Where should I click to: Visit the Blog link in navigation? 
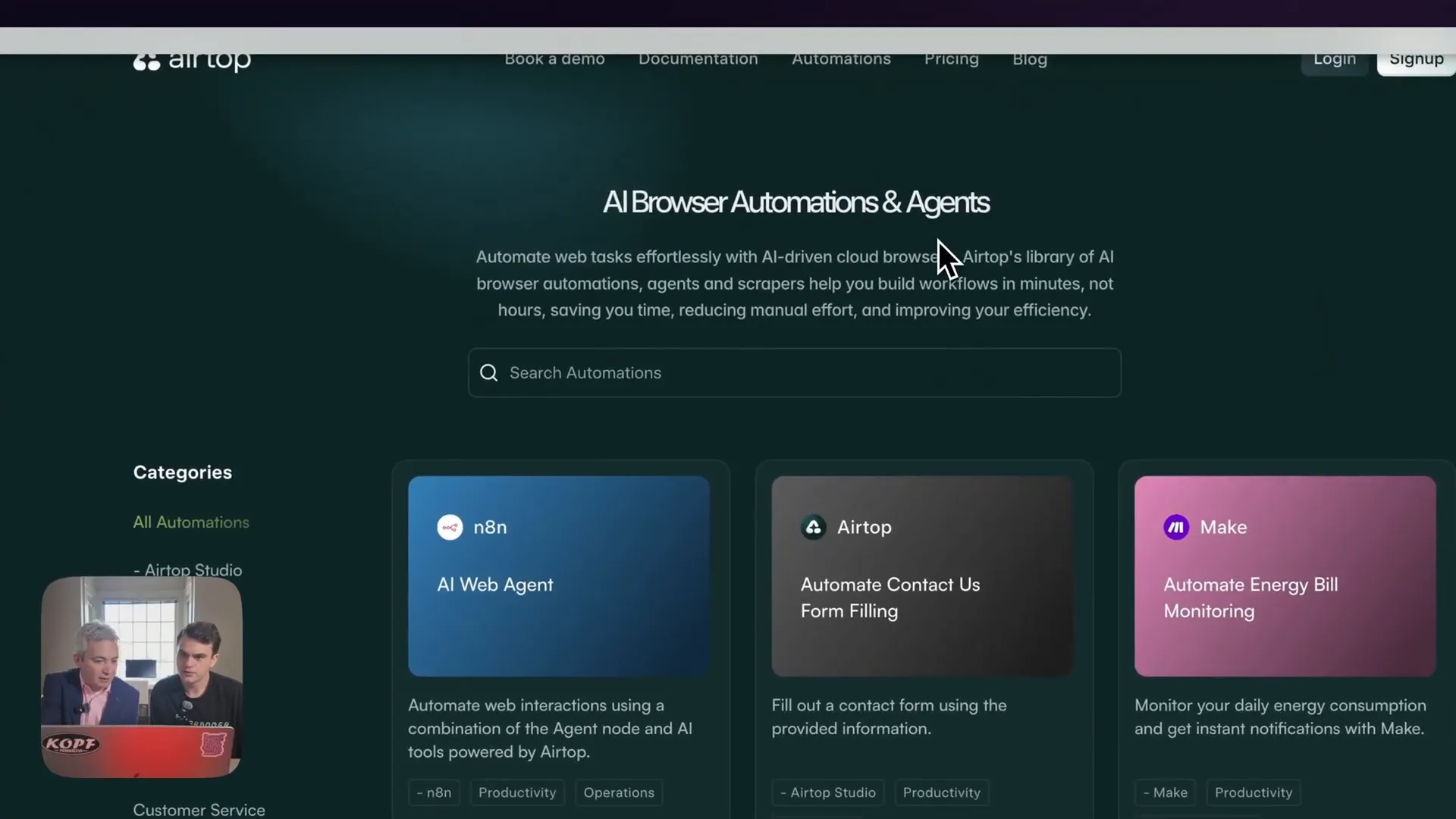click(x=1029, y=60)
